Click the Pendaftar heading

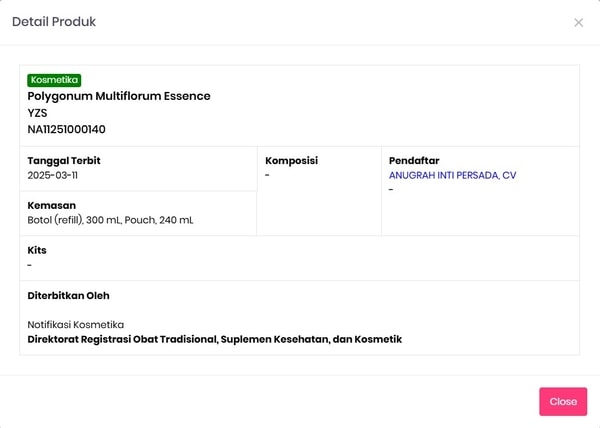click(x=414, y=160)
